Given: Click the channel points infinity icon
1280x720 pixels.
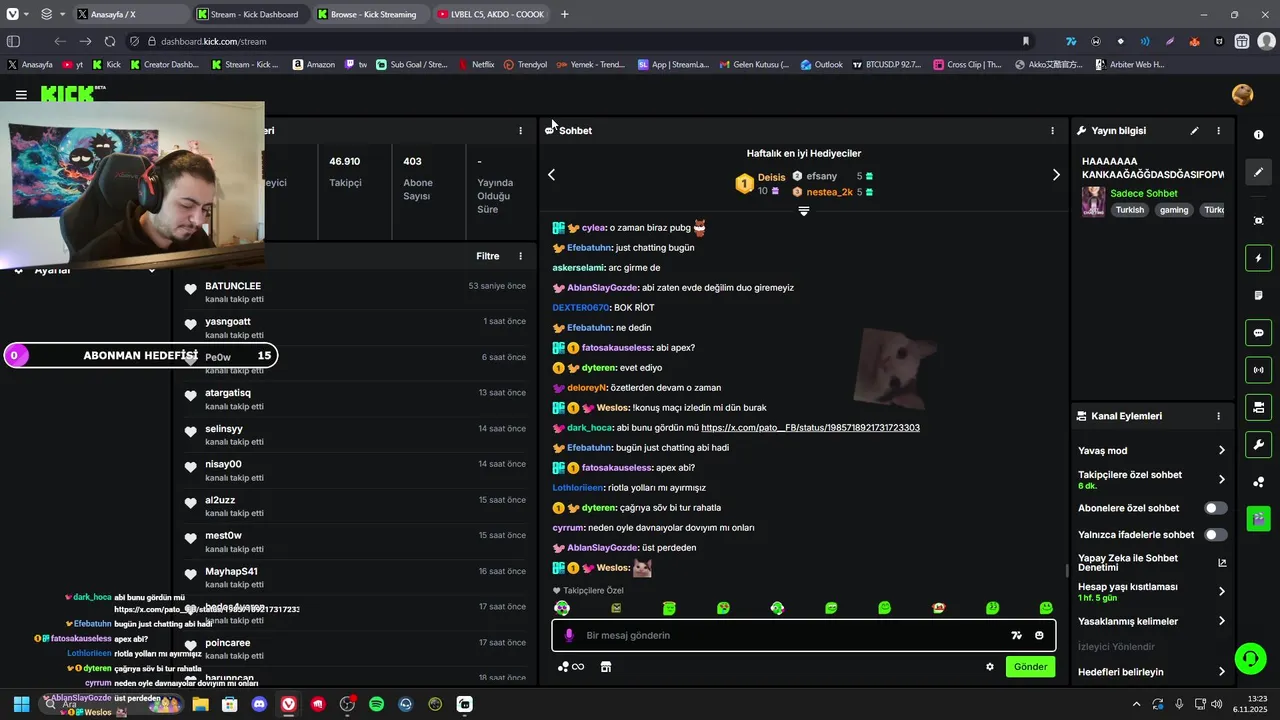Looking at the screenshot, I should [571, 667].
